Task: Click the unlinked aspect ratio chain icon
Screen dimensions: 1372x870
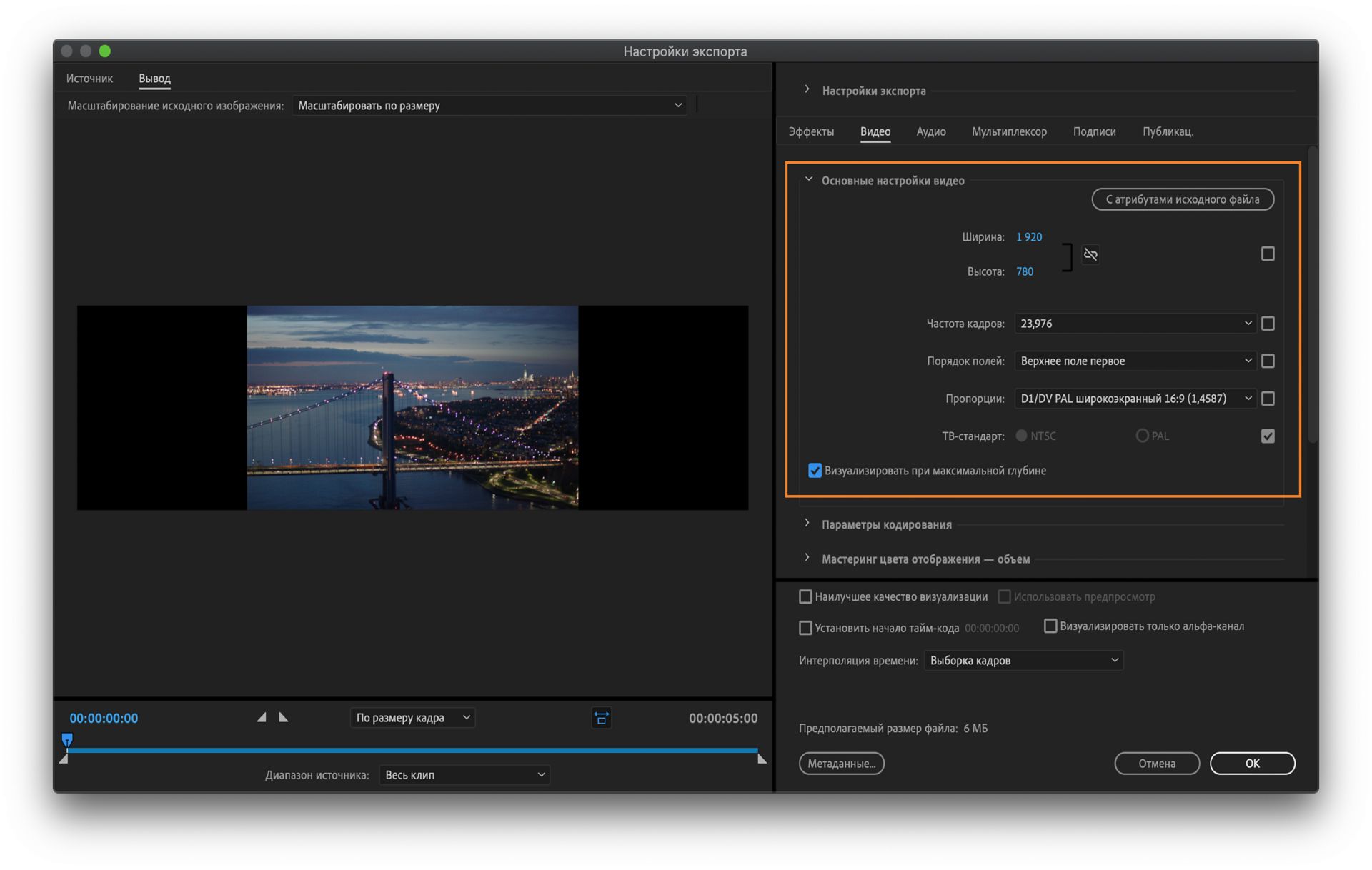Action: coord(1090,254)
